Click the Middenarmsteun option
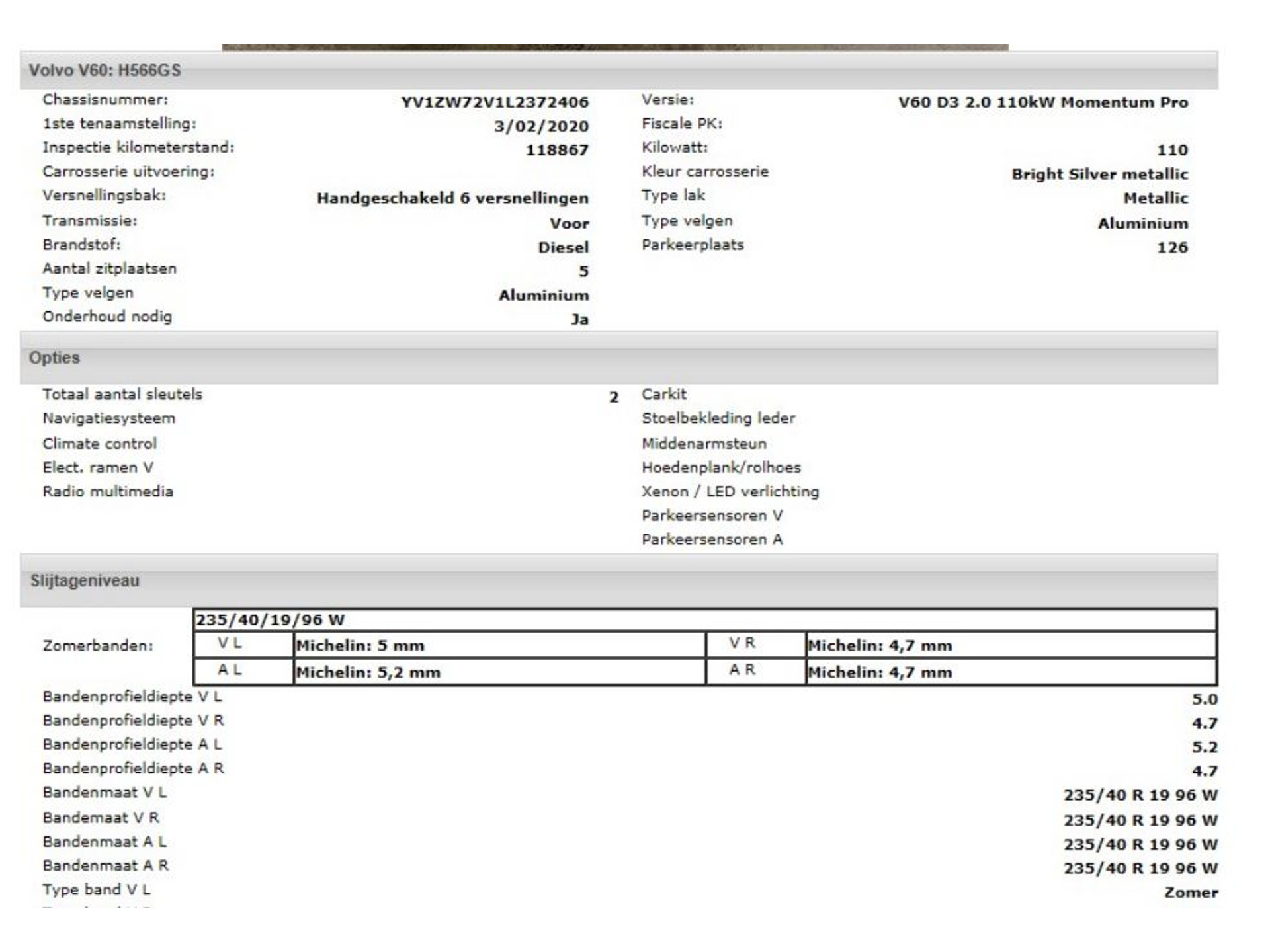 [704, 444]
